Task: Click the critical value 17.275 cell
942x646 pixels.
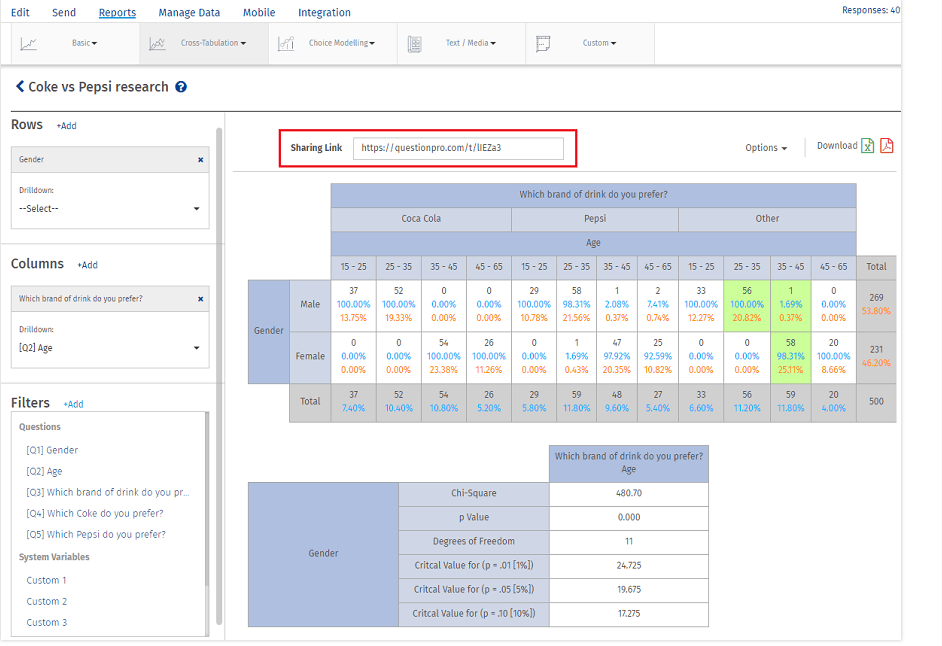Action: click(x=629, y=614)
